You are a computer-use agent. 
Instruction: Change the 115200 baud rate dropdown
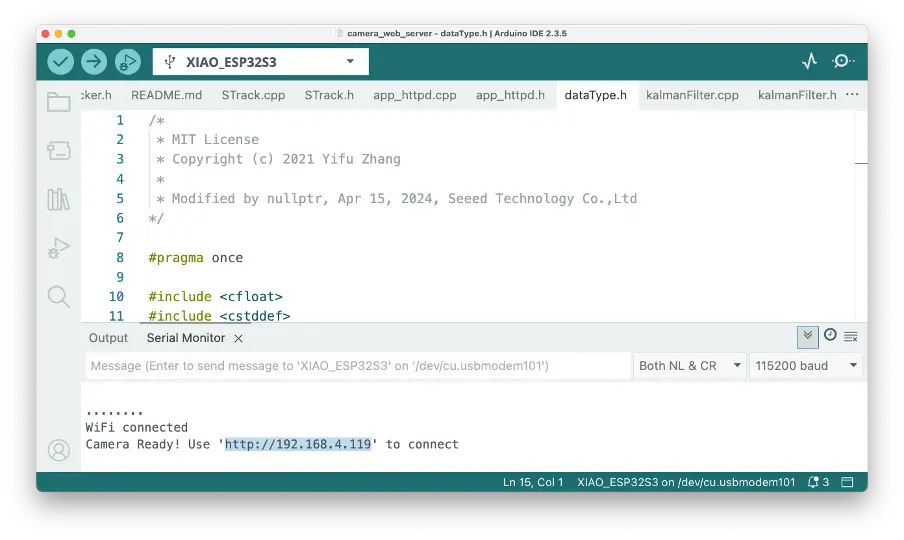(806, 366)
